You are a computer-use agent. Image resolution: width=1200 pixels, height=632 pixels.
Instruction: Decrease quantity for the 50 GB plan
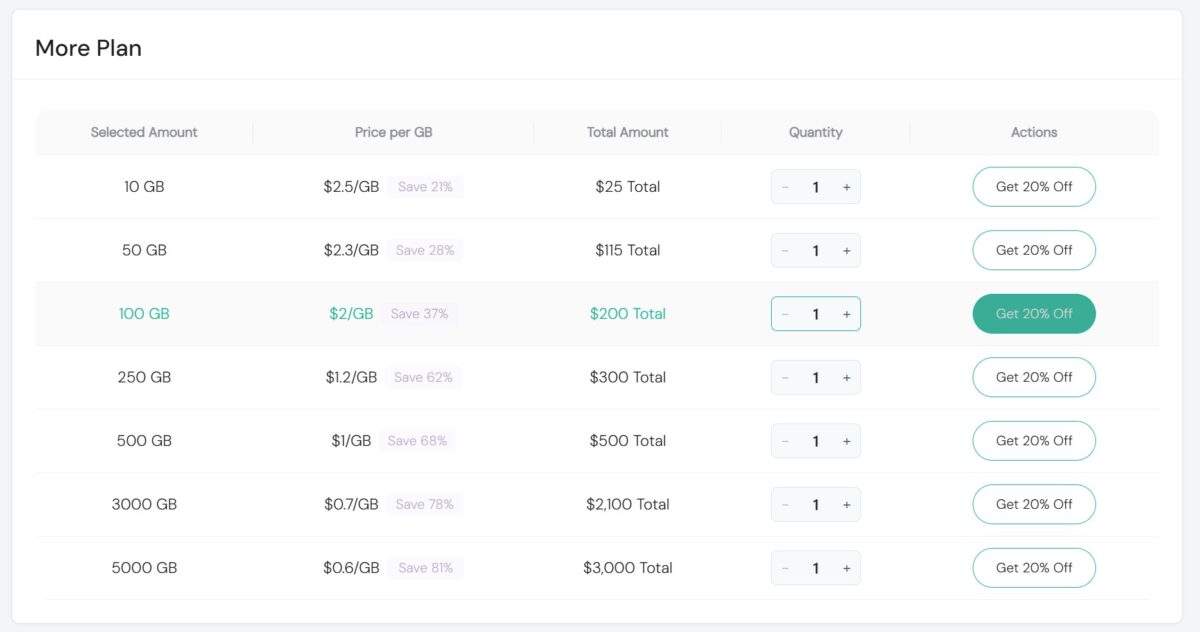coord(785,250)
